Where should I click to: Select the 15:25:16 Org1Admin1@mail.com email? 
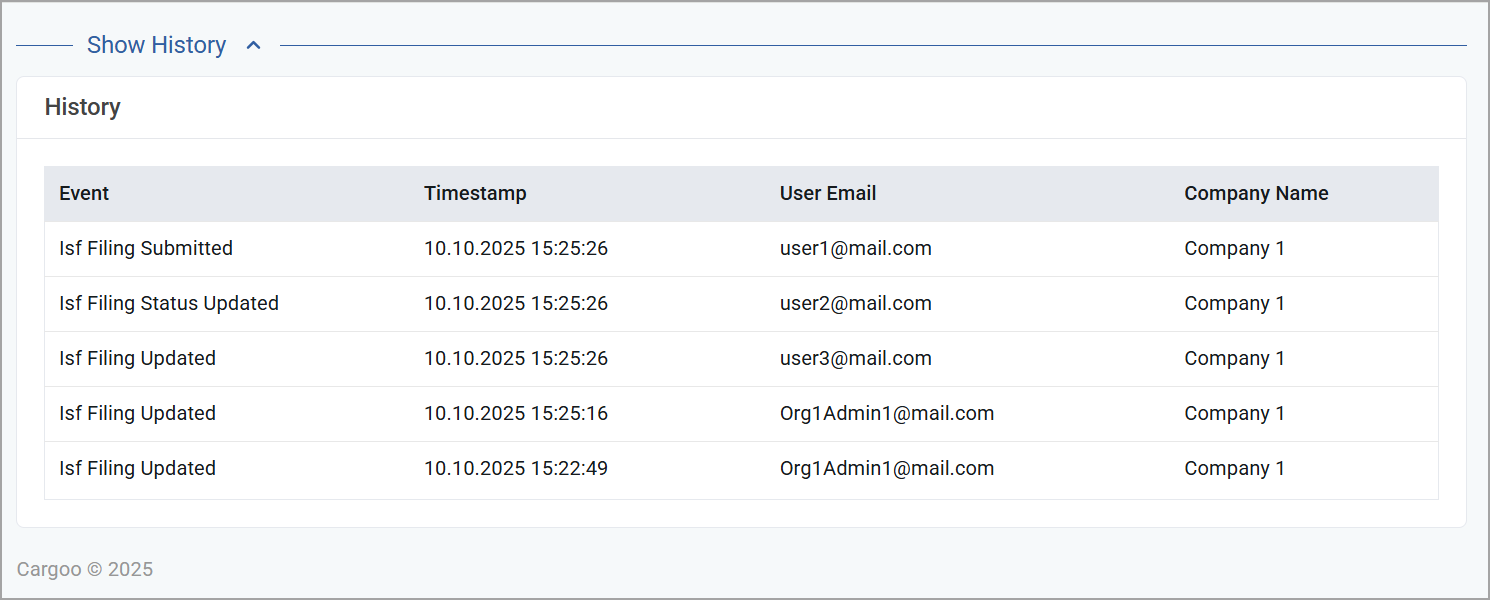[x=887, y=413]
